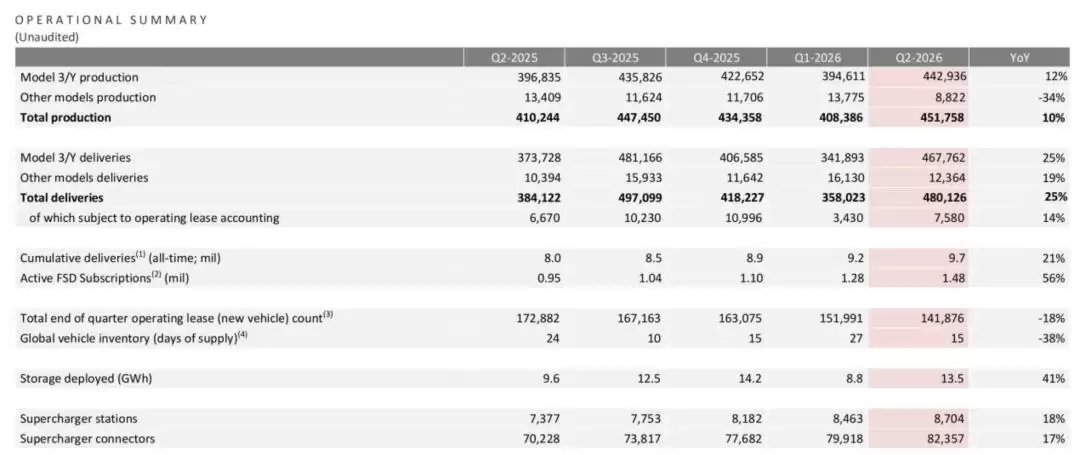Select the YoY column header
This screenshot has height=455, width=1080.
pyautogui.click(x=1019, y=58)
